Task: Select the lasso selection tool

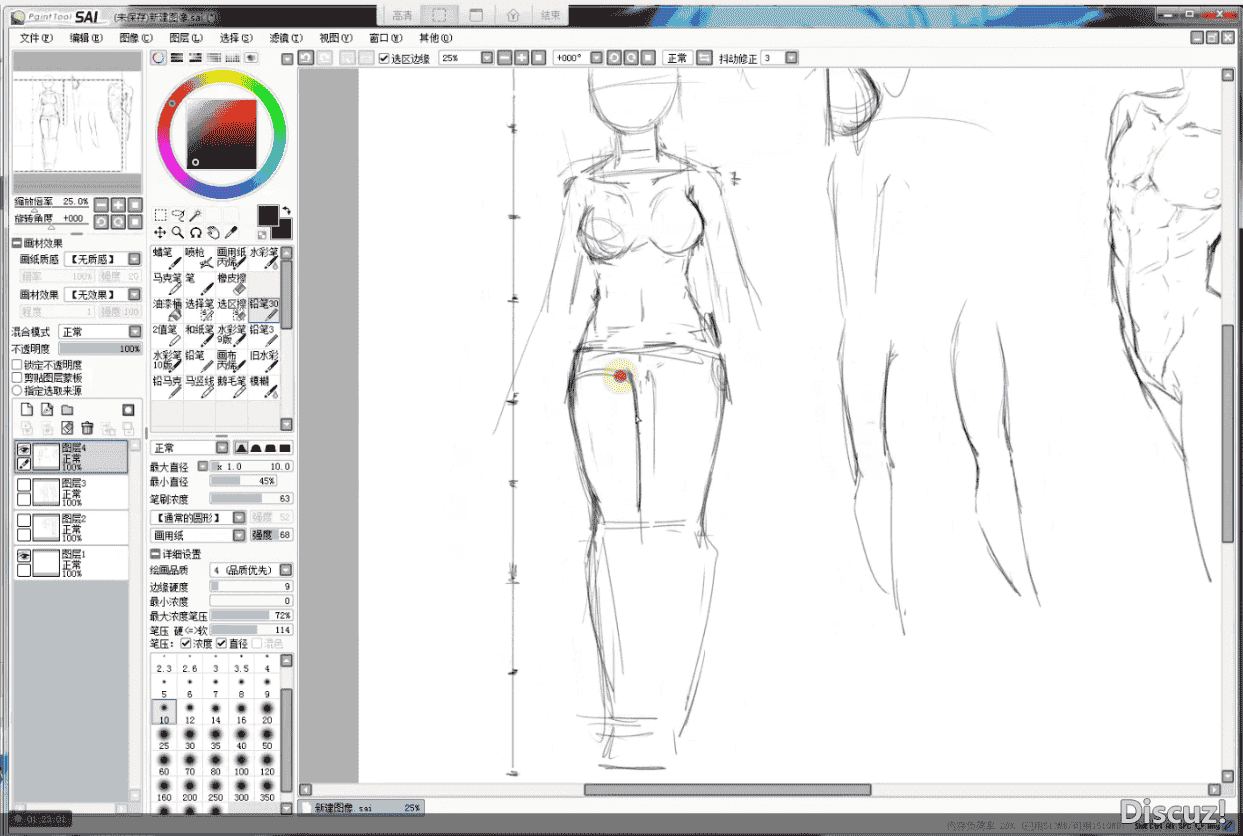Action: pos(178,215)
